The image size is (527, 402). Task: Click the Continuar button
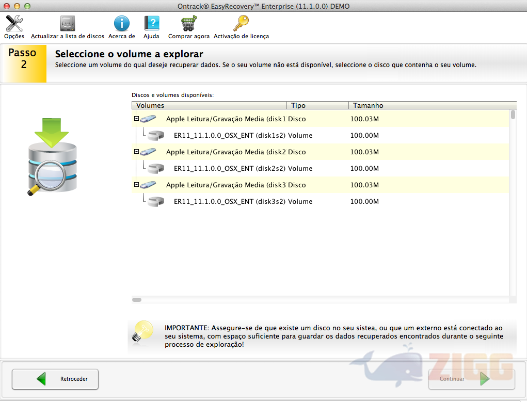click(471, 379)
